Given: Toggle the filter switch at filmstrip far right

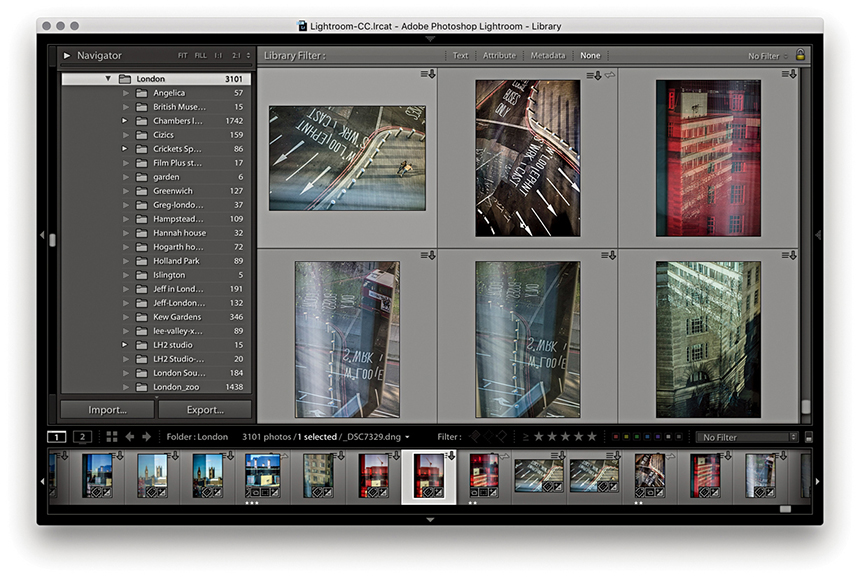Looking at the screenshot, I should 808,437.
